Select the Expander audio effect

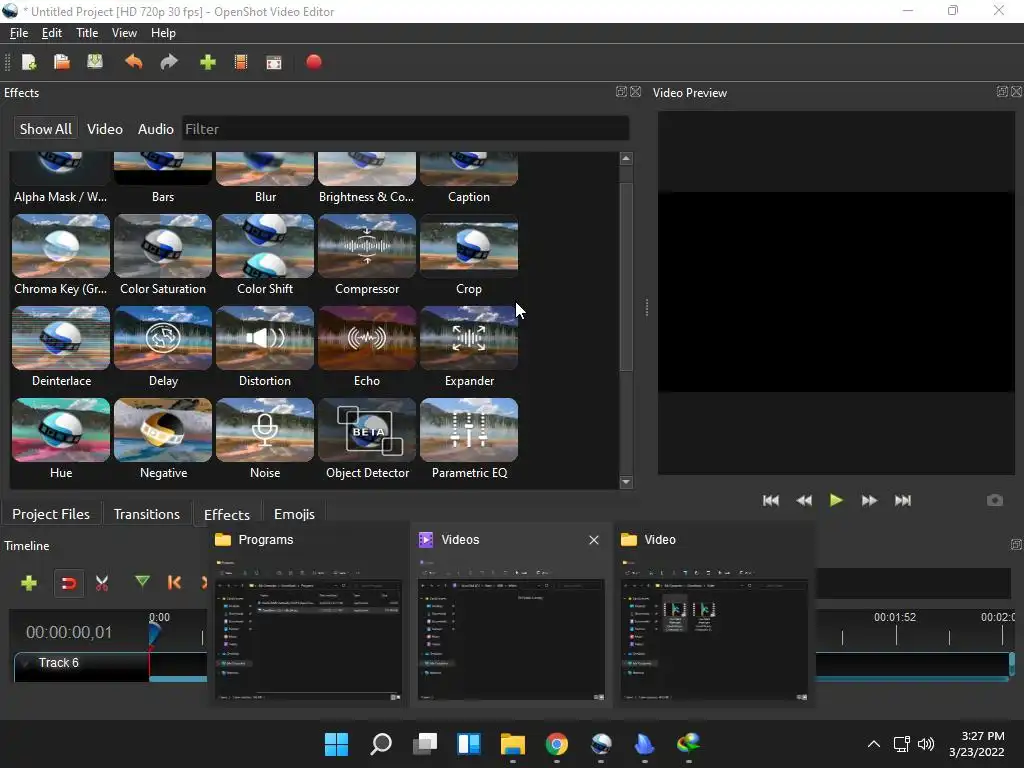point(469,347)
